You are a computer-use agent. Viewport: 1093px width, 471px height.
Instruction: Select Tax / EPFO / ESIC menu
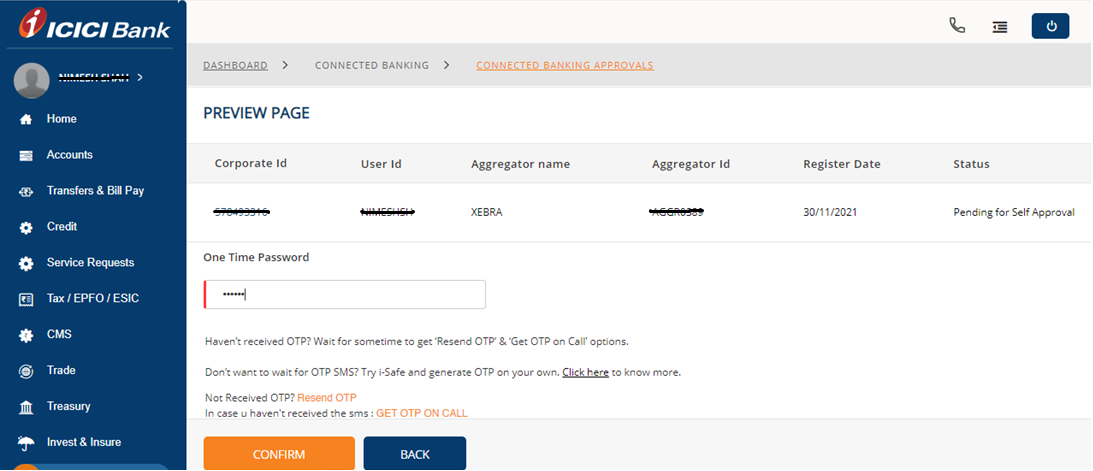click(94, 299)
